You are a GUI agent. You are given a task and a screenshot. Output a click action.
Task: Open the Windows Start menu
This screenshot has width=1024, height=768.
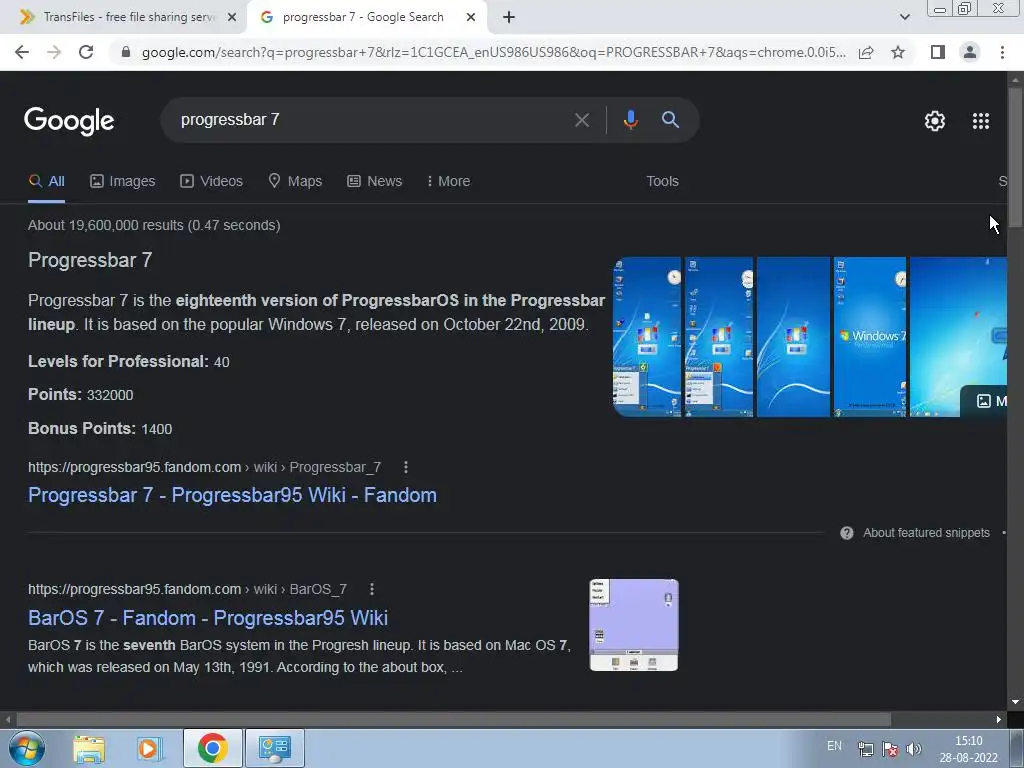tap(27, 749)
